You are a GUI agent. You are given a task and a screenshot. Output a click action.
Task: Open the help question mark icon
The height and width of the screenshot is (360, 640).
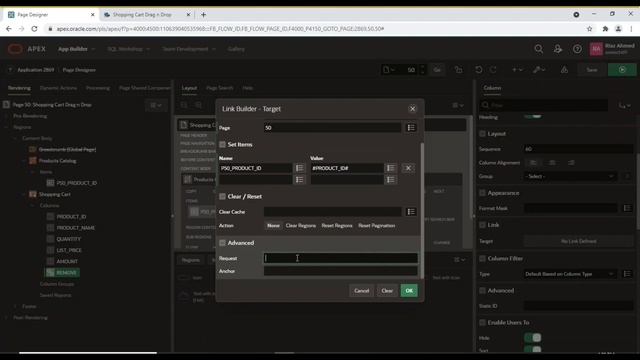[x=577, y=49]
